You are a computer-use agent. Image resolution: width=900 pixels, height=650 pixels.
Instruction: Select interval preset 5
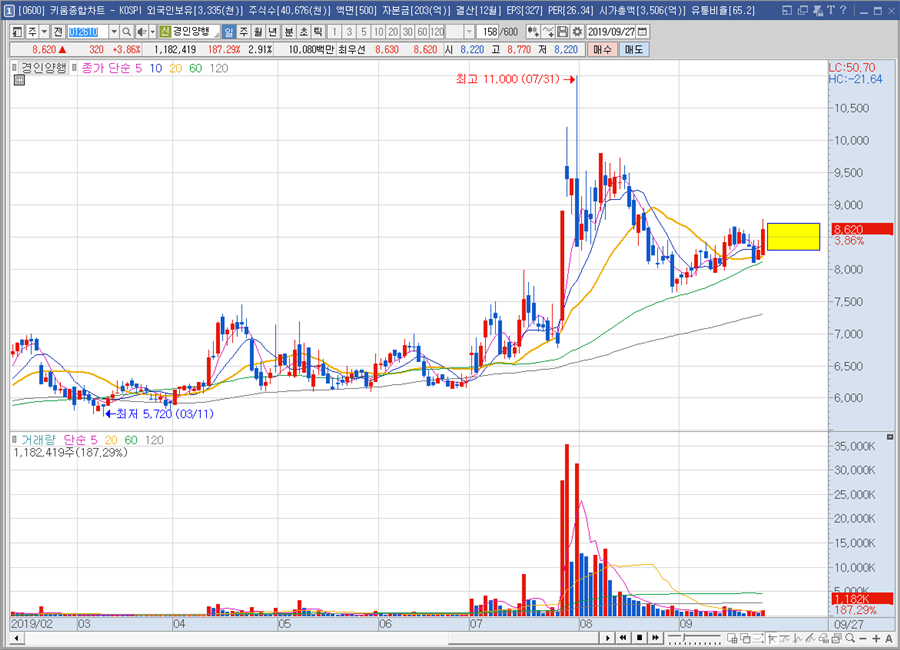(363, 32)
